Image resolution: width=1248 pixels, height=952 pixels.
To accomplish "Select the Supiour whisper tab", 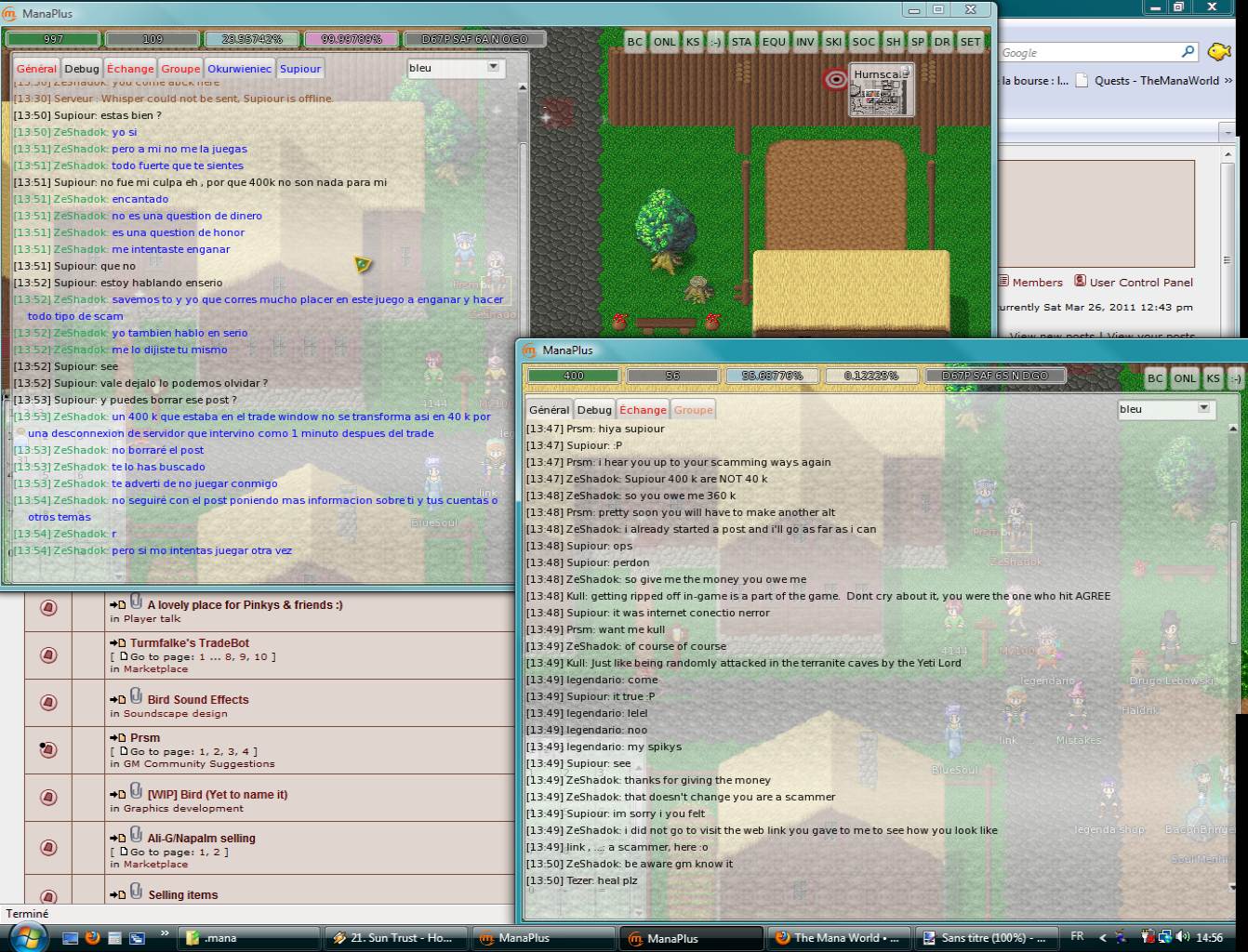I will click(300, 69).
